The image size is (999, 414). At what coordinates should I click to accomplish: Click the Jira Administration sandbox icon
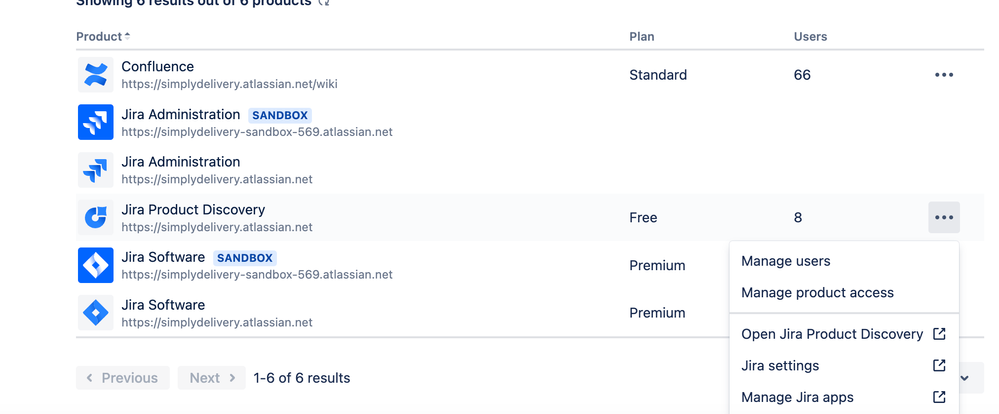click(96, 123)
